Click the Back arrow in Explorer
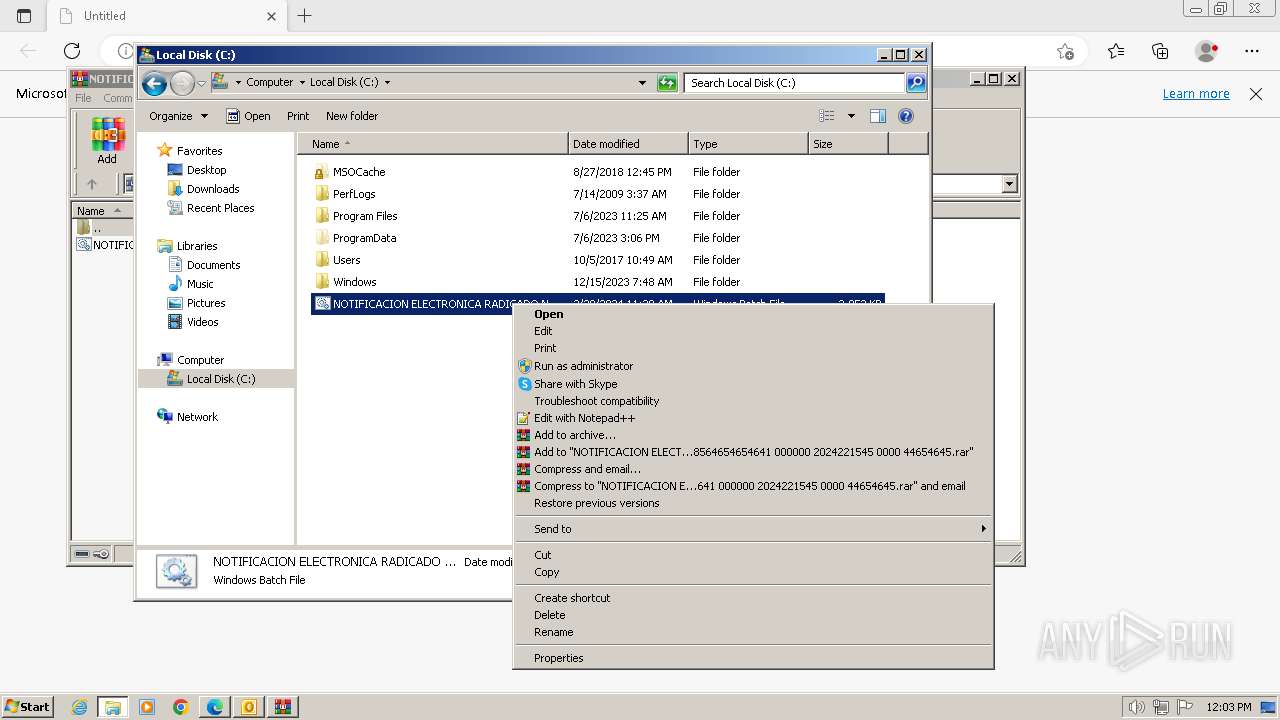 [154, 83]
